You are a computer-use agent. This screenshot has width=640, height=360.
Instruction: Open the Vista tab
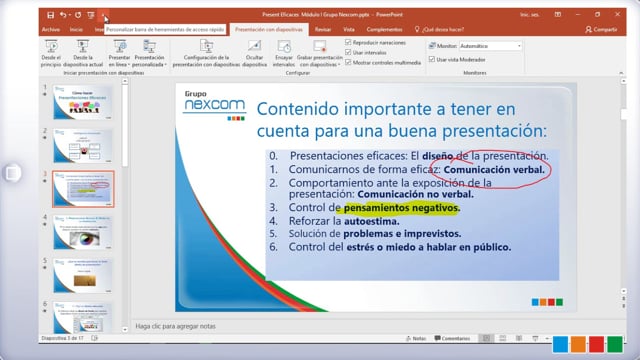coord(349,29)
